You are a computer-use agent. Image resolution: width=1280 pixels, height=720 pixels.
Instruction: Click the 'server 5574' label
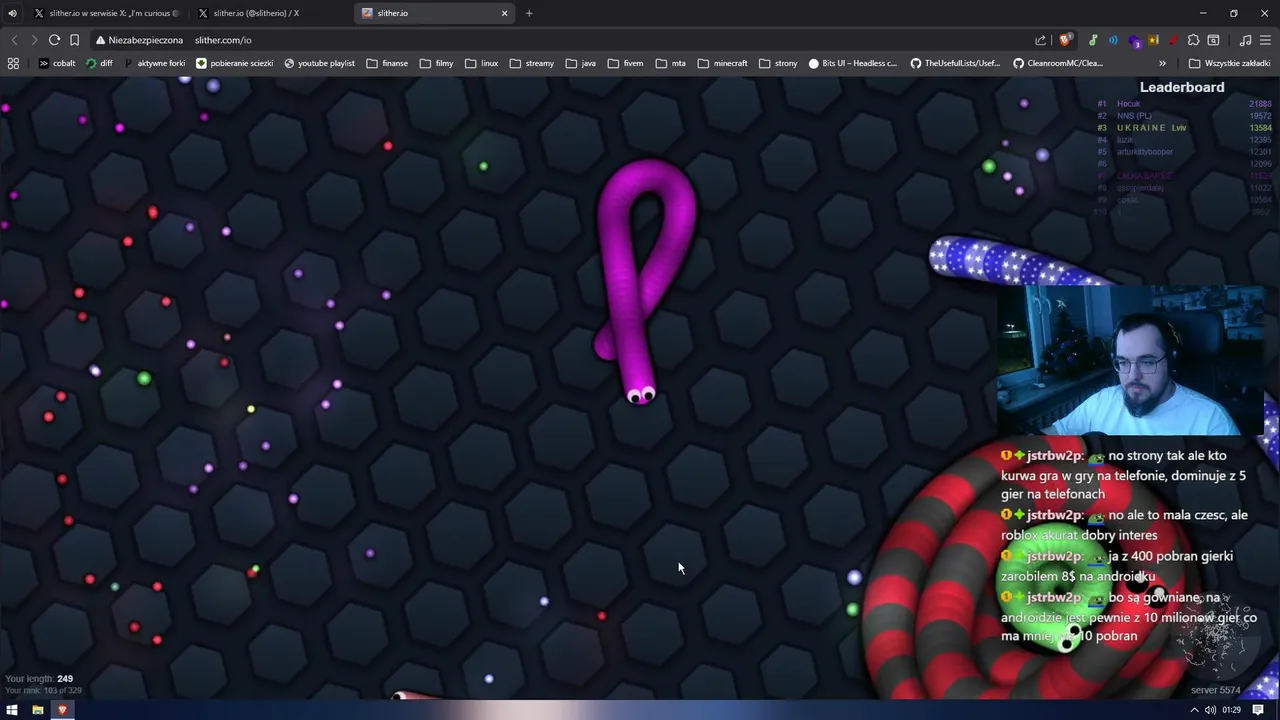pyautogui.click(x=1215, y=690)
